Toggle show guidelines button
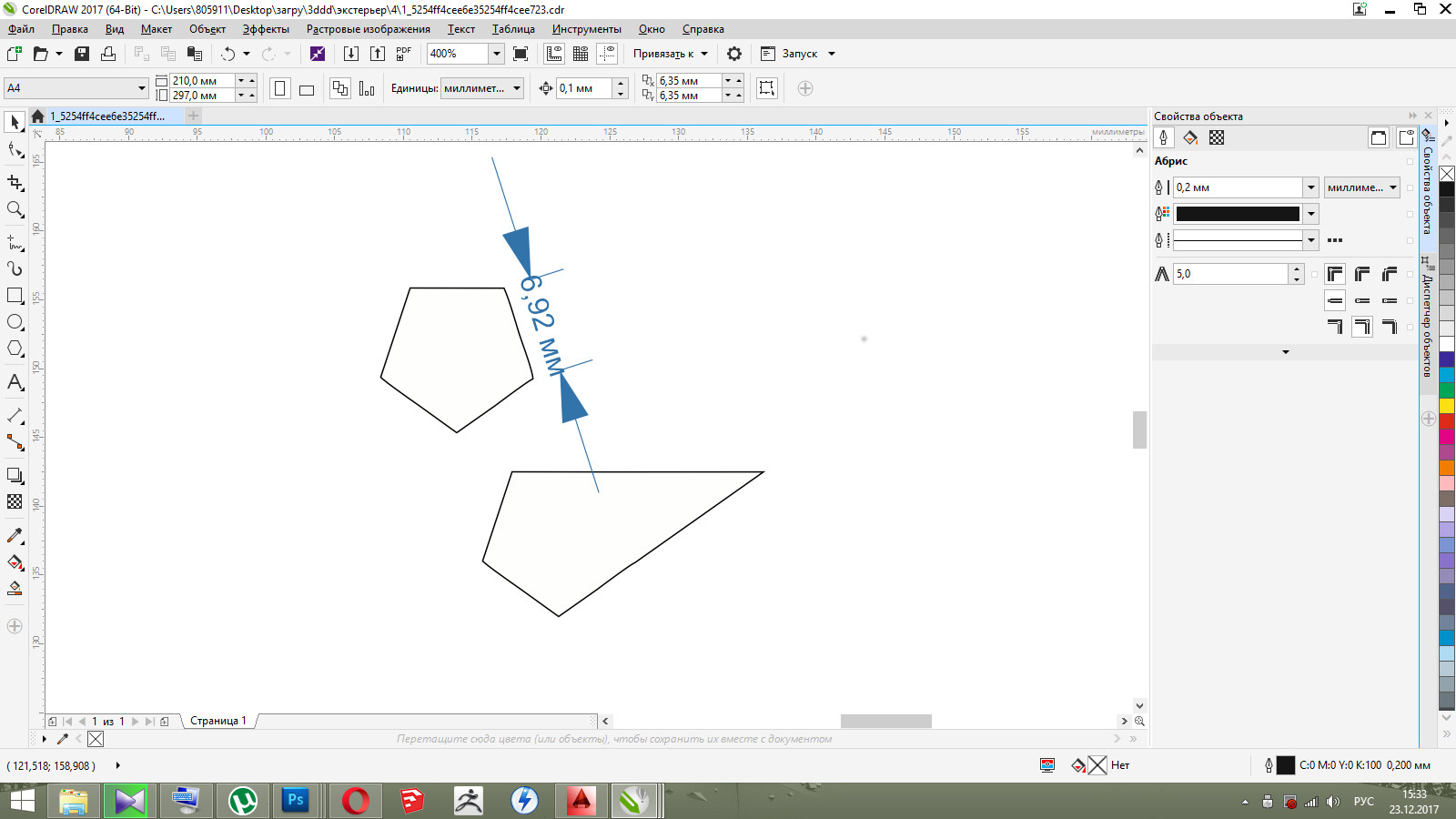 pyautogui.click(x=608, y=54)
